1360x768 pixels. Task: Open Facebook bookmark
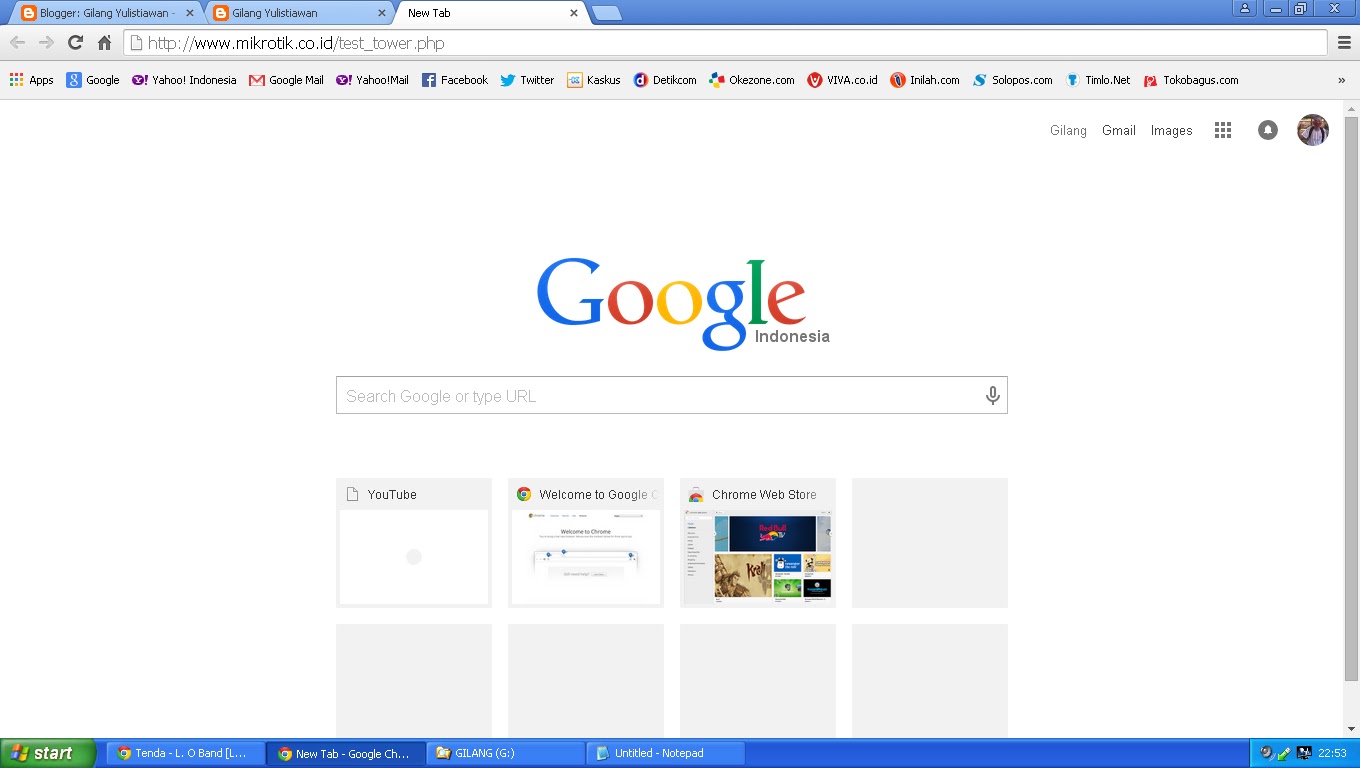pyautogui.click(x=455, y=80)
